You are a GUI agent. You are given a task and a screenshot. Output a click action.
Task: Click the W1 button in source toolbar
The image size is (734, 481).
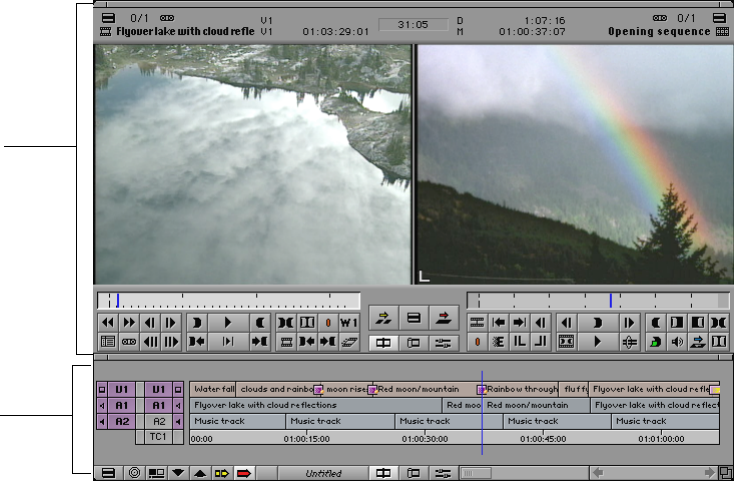tap(349, 323)
